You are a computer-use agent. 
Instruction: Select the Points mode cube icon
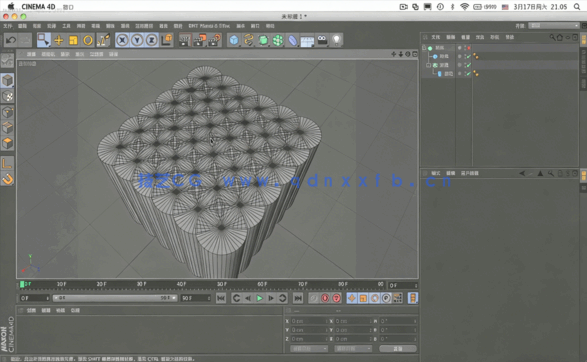(7, 112)
